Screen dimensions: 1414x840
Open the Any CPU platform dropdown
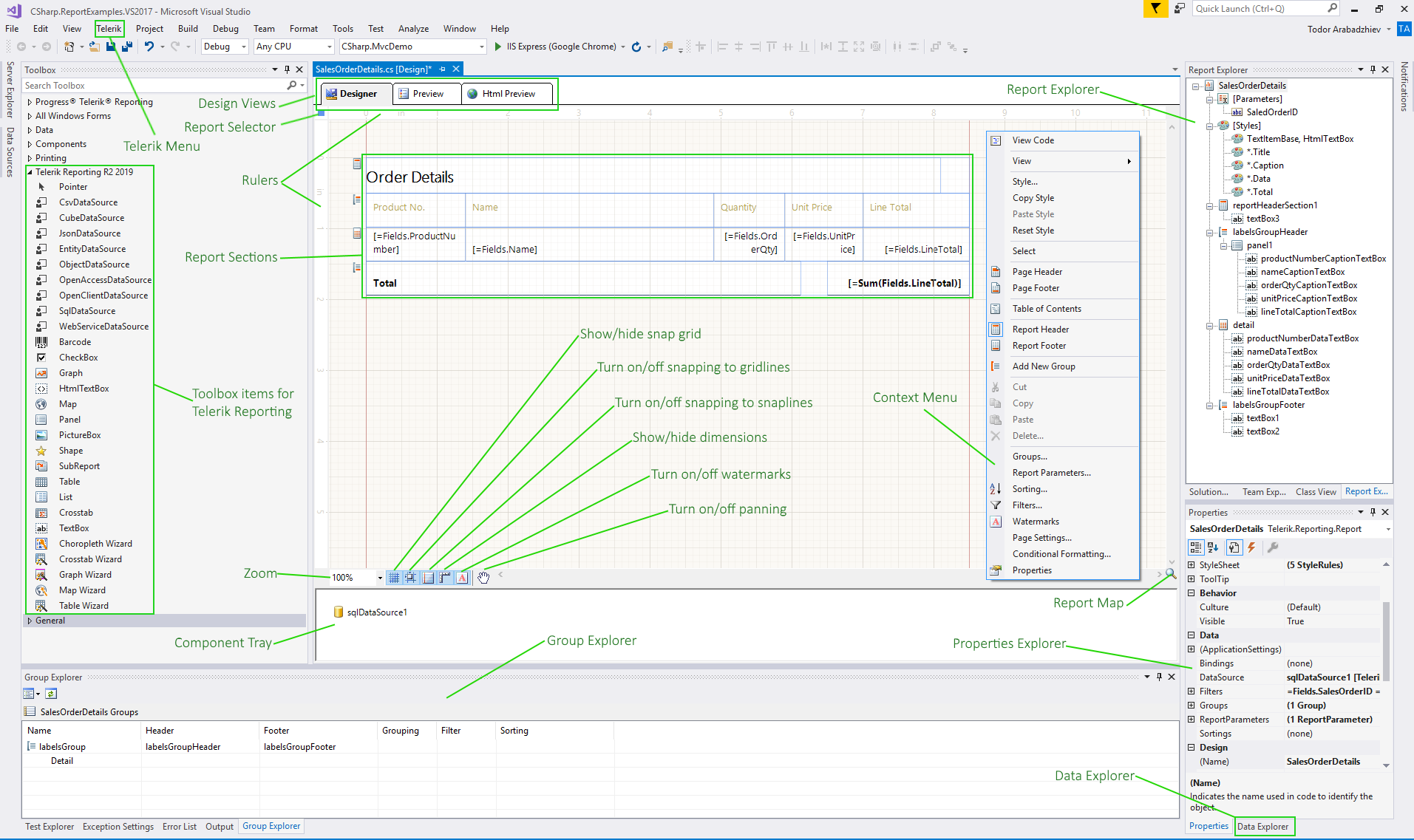[331, 46]
